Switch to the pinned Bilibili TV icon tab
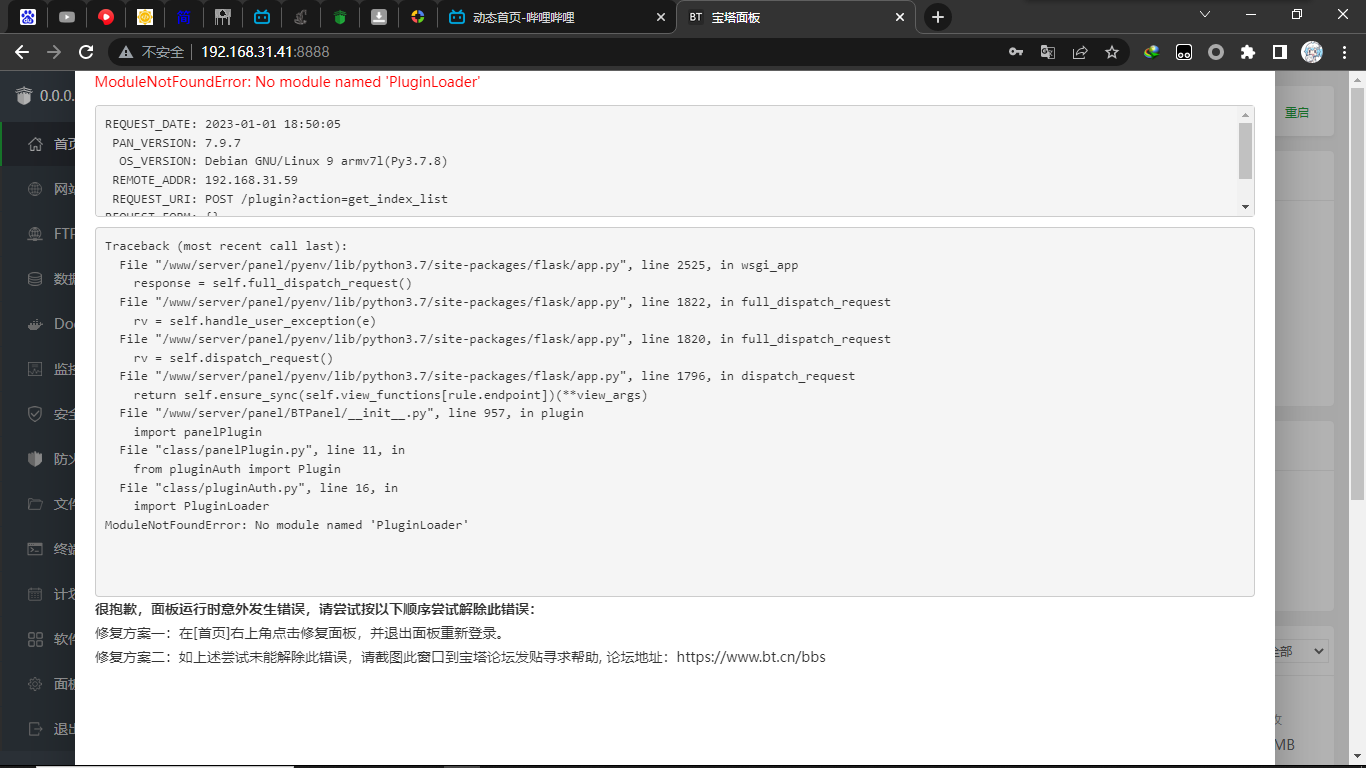1366x768 pixels. [262, 17]
